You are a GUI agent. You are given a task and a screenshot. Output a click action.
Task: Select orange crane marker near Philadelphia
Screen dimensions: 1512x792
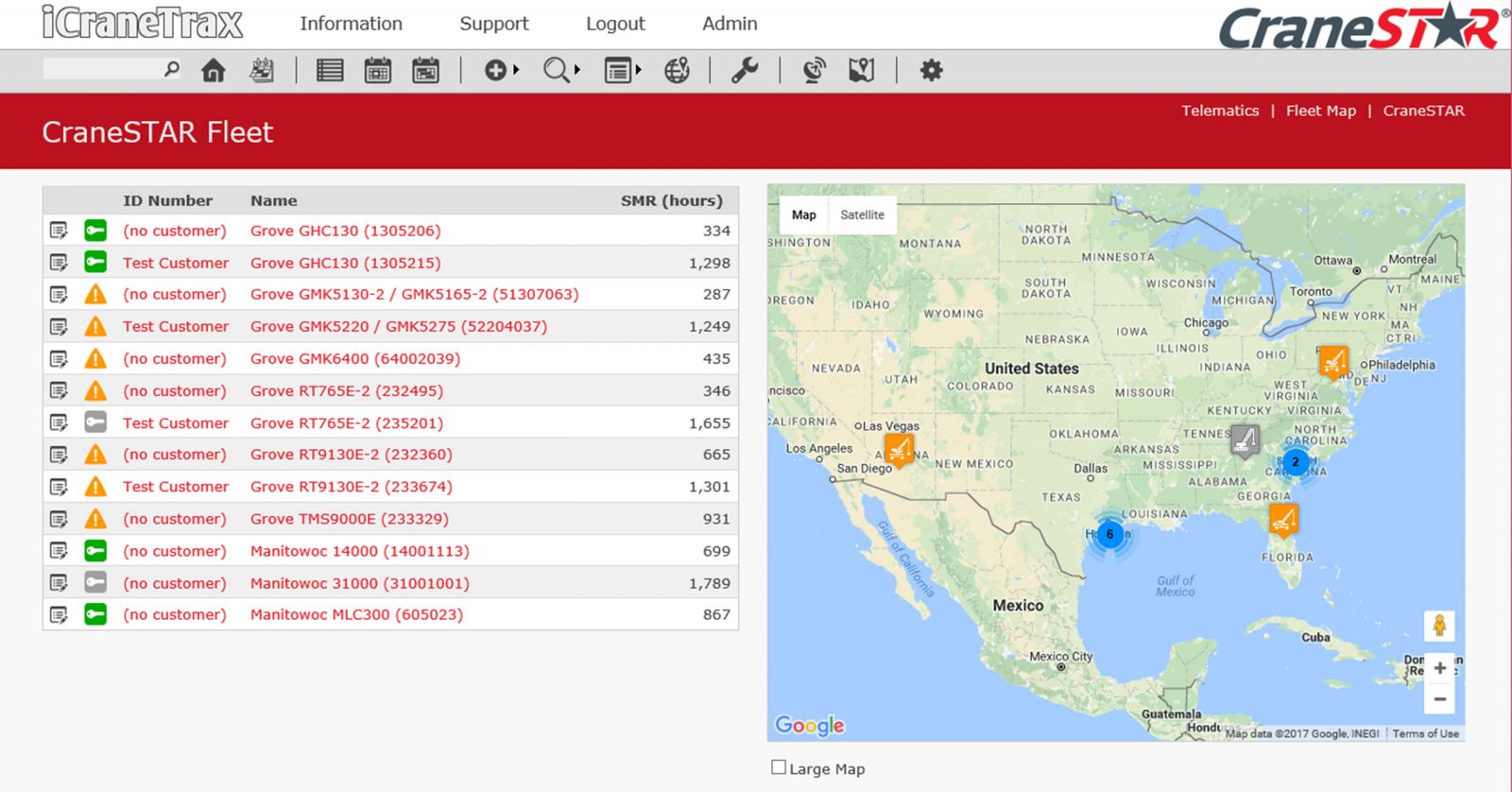click(x=1333, y=361)
